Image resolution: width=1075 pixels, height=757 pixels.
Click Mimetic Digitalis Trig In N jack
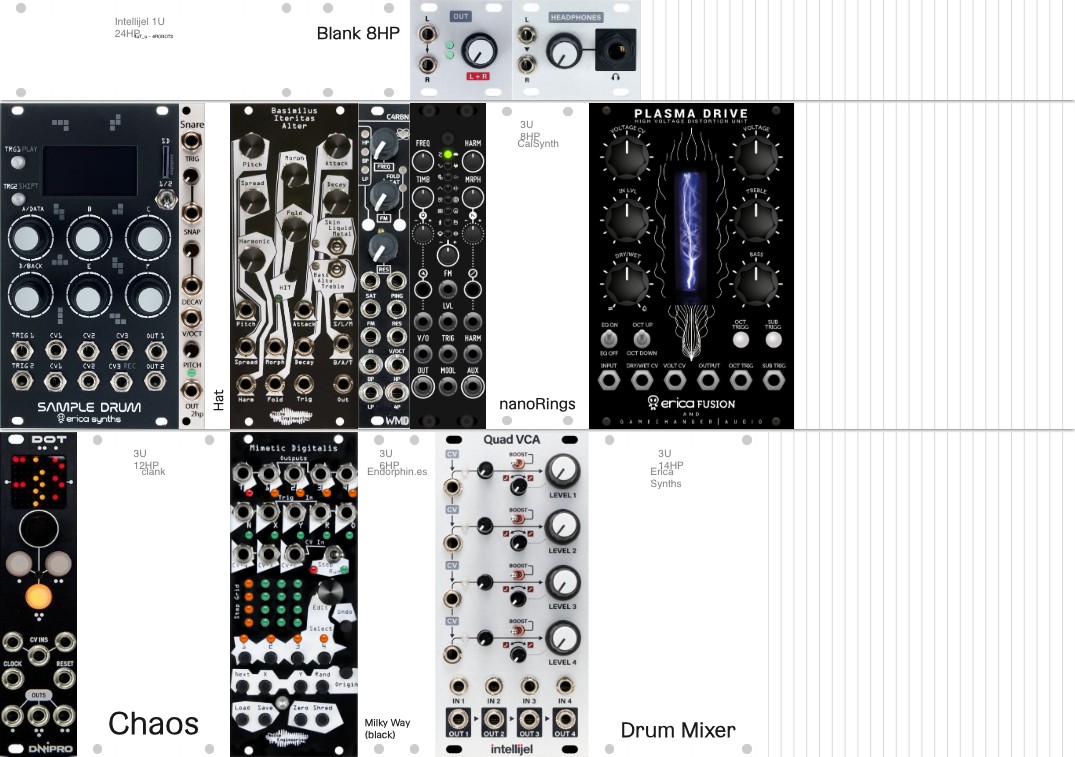click(x=243, y=512)
